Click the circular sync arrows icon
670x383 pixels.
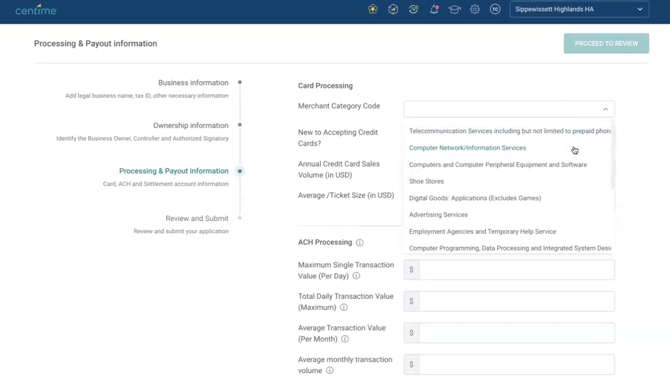413,9
